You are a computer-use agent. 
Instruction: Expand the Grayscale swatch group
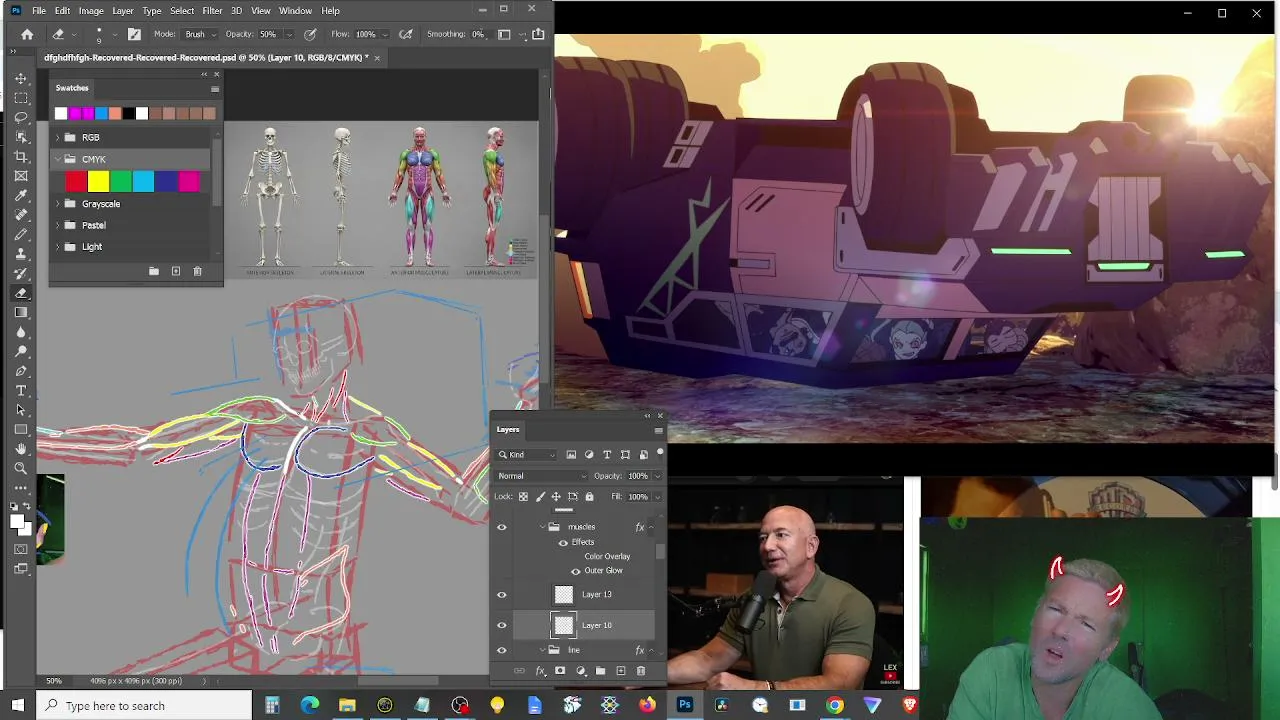pos(58,204)
